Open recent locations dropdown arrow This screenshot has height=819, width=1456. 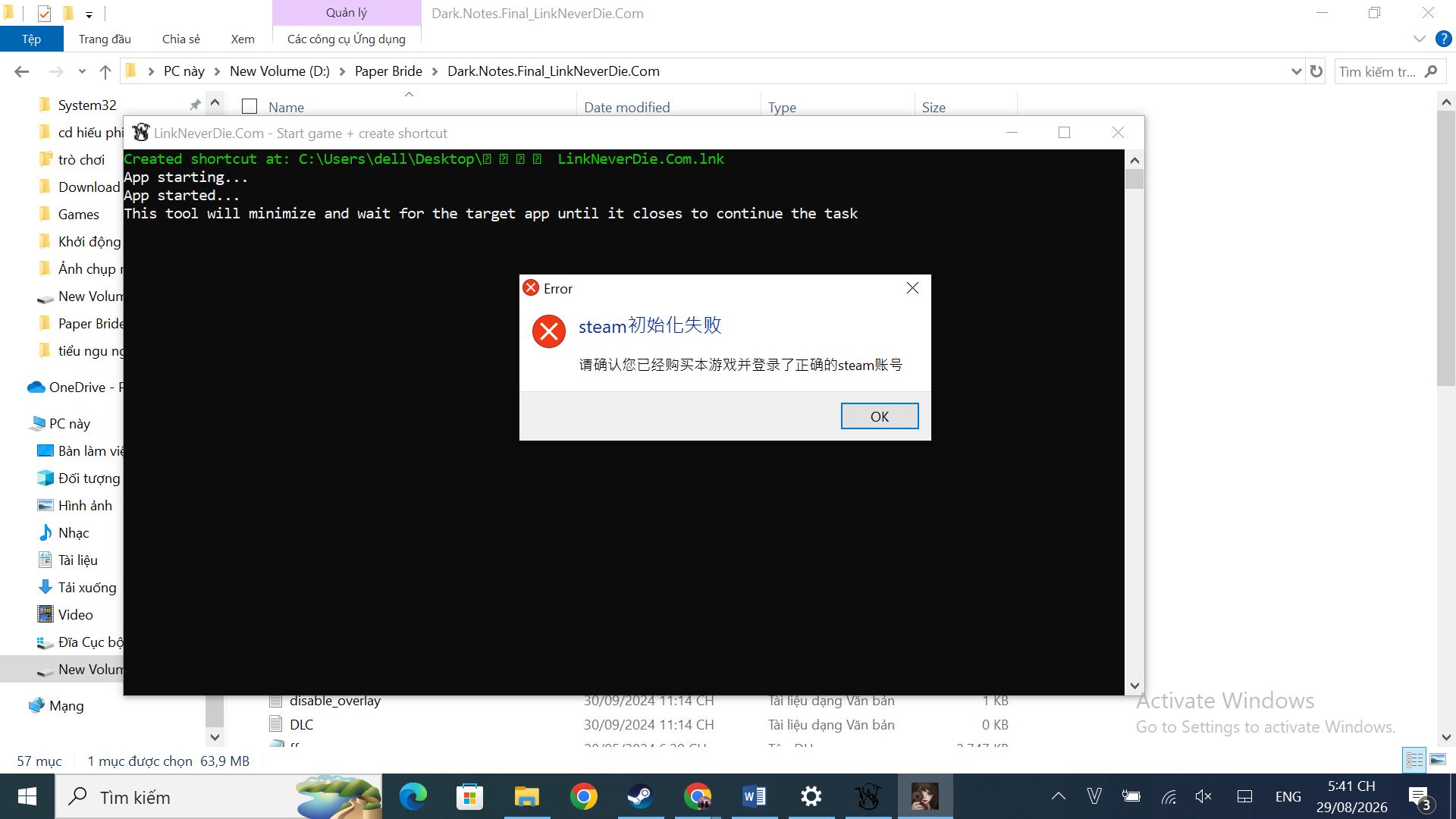pos(82,72)
